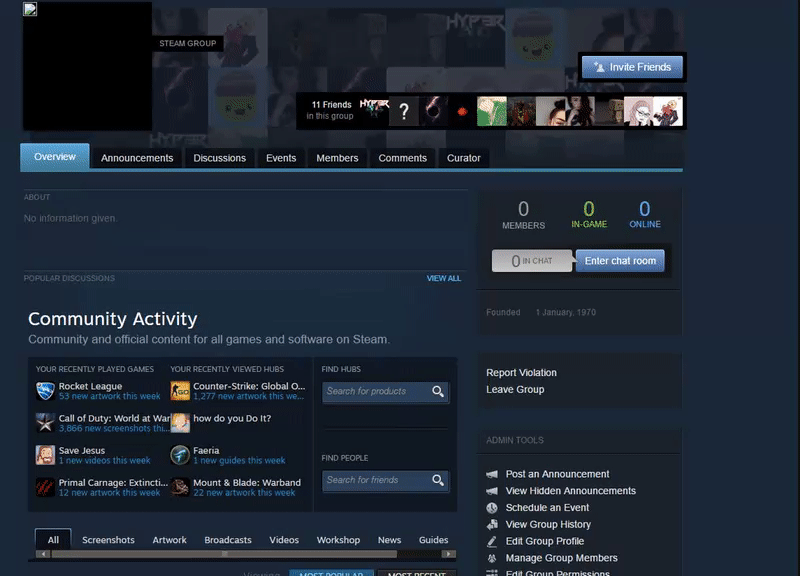Viewport: 800px width, 576px height.
Task: Click the Invite Friends button
Action: pyautogui.click(x=633, y=67)
